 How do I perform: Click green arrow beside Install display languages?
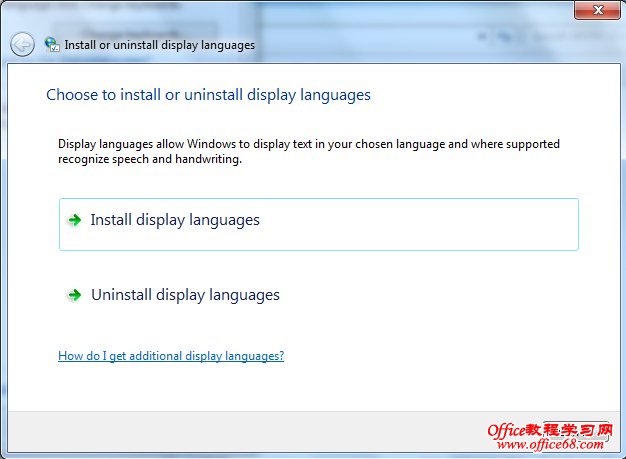click(x=75, y=220)
